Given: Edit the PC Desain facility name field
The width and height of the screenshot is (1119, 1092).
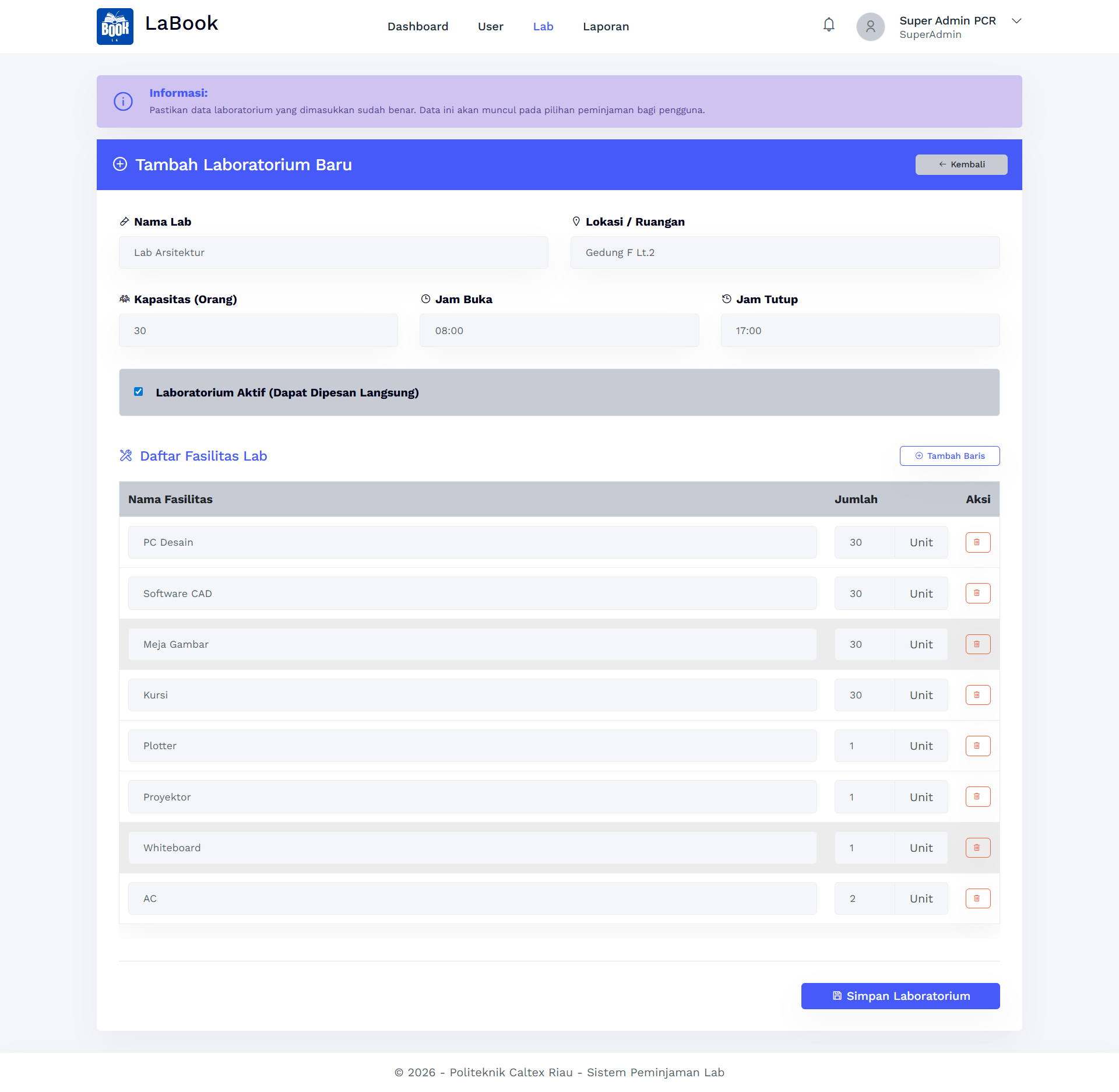Looking at the screenshot, I should [472, 542].
